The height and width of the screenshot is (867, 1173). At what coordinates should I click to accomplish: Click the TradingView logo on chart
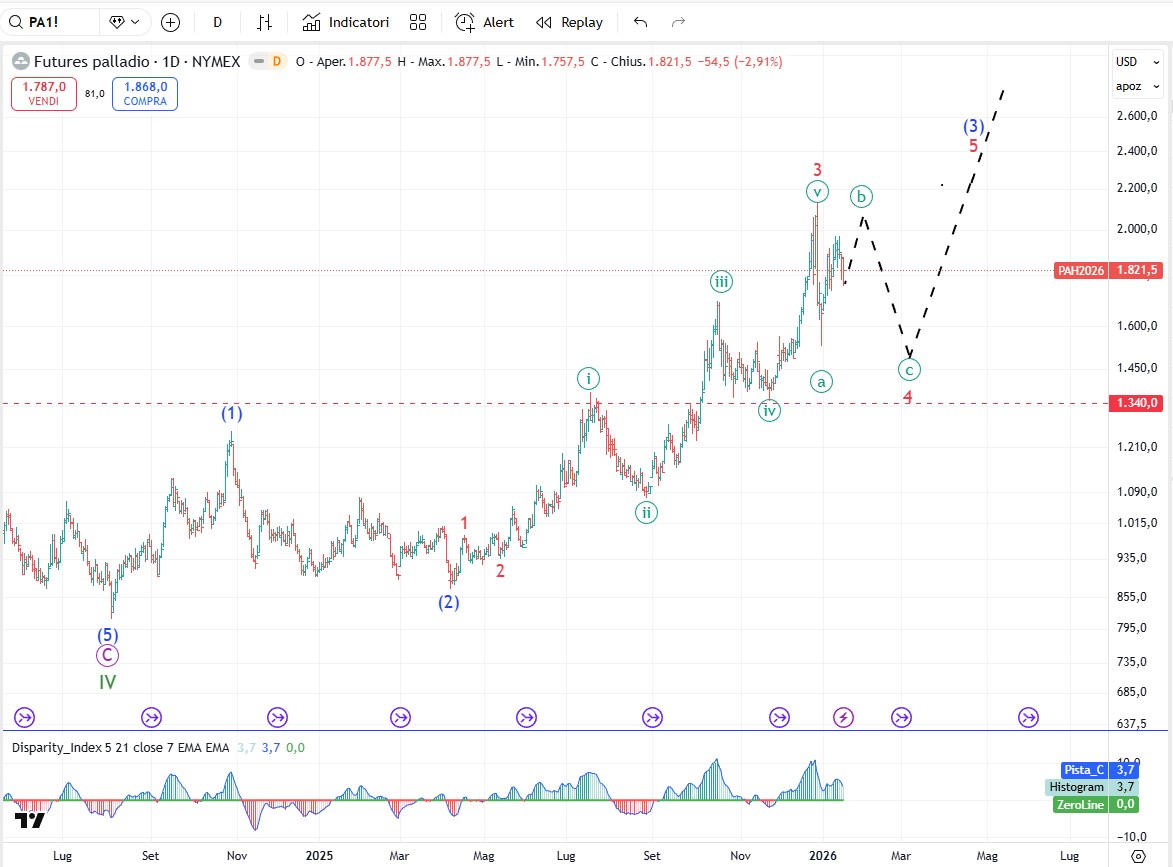tap(30, 821)
